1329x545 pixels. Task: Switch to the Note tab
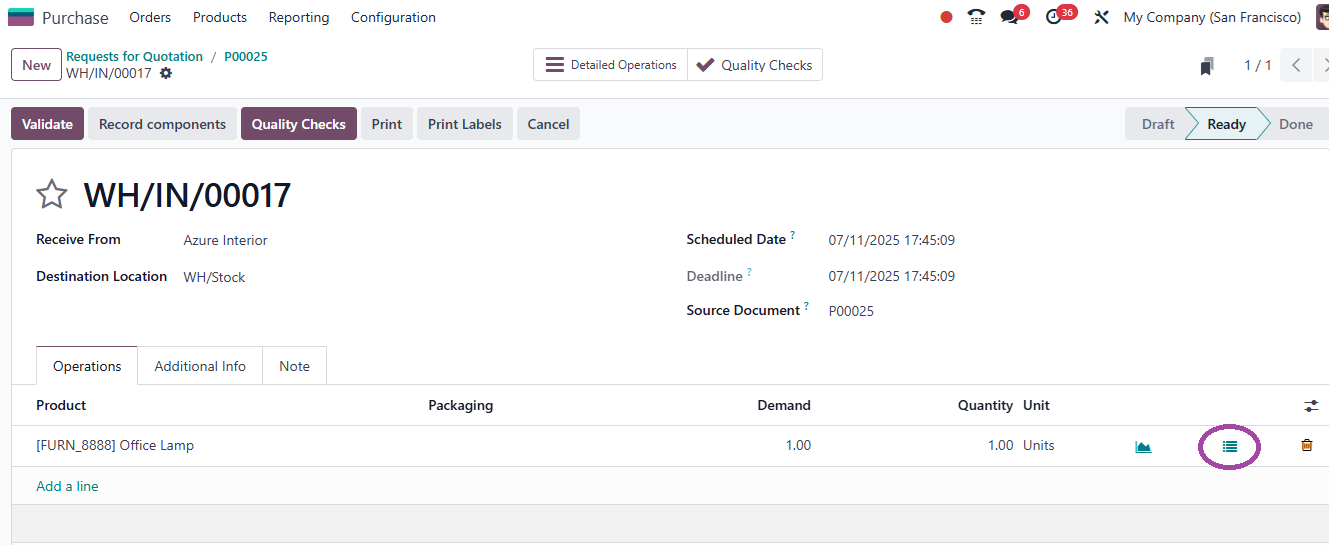pyautogui.click(x=294, y=366)
